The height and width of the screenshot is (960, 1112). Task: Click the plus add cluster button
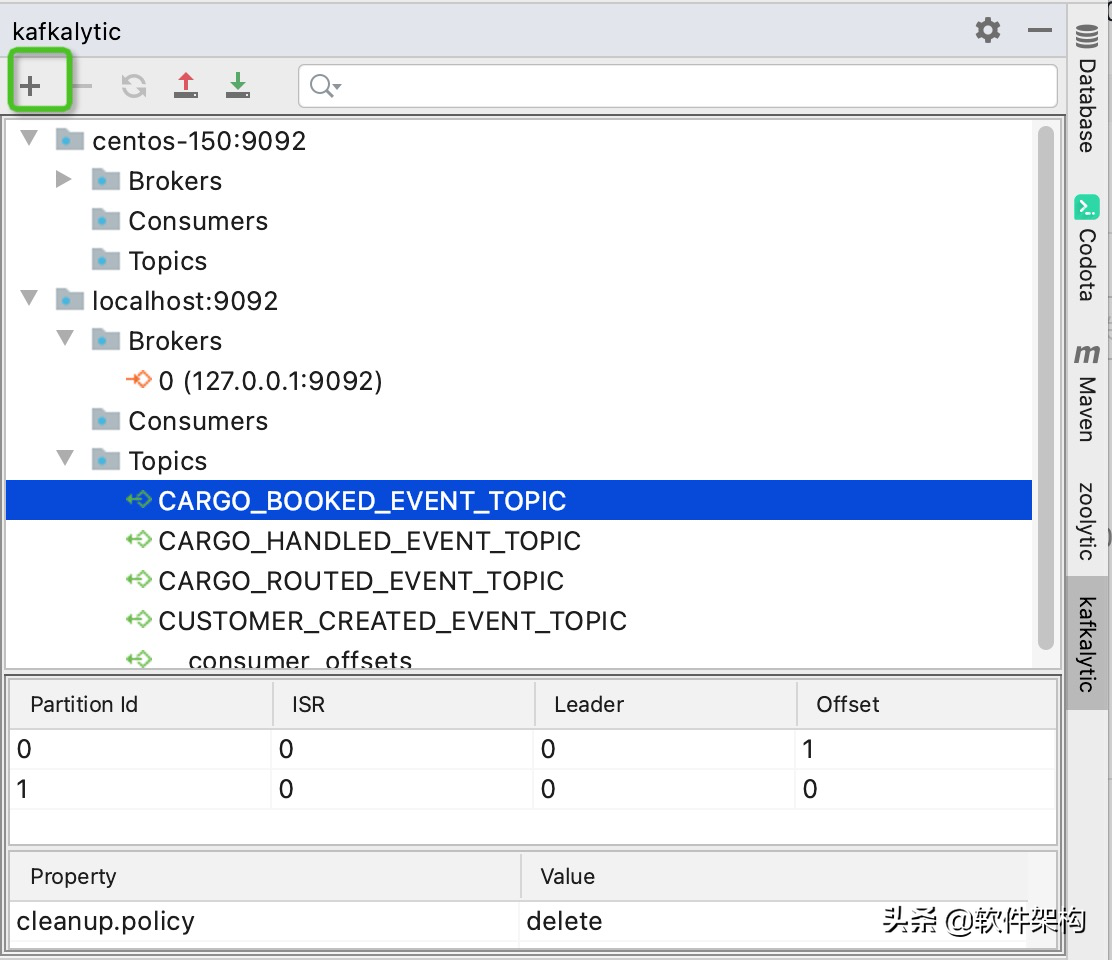[30, 86]
